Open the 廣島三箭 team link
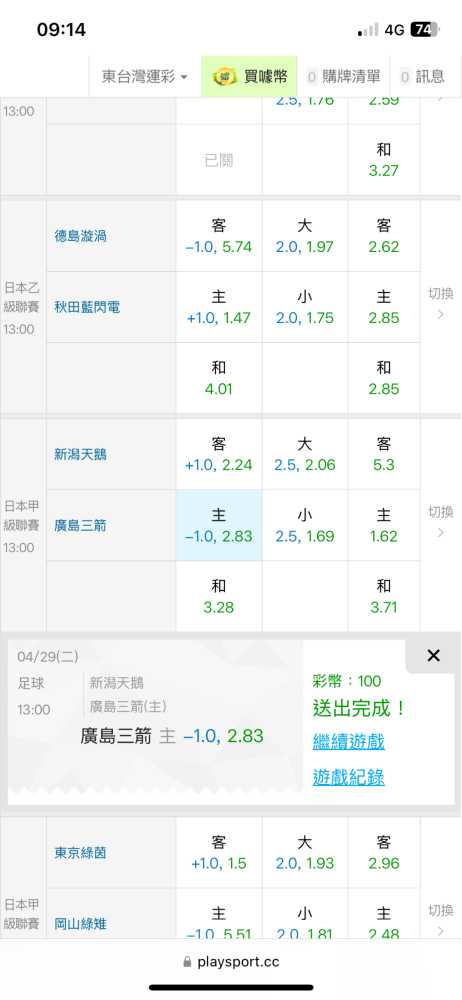462x1000 pixels. coord(80,526)
